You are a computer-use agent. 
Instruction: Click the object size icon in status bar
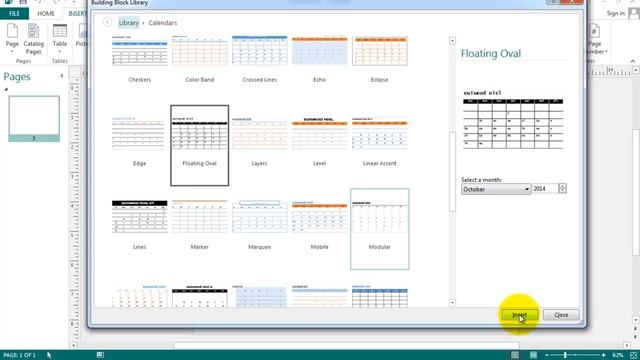pos(100,355)
